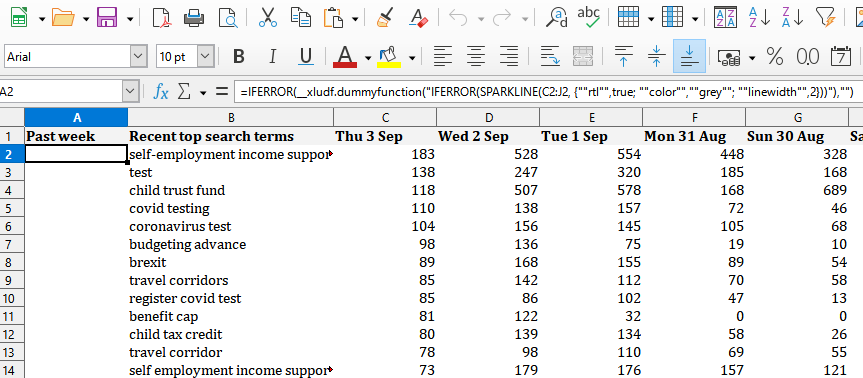Image resolution: width=863 pixels, height=378 pixels.
Task: Cut selection with the scissors icon
Action: pyautogui.click(x=267, y=18)
